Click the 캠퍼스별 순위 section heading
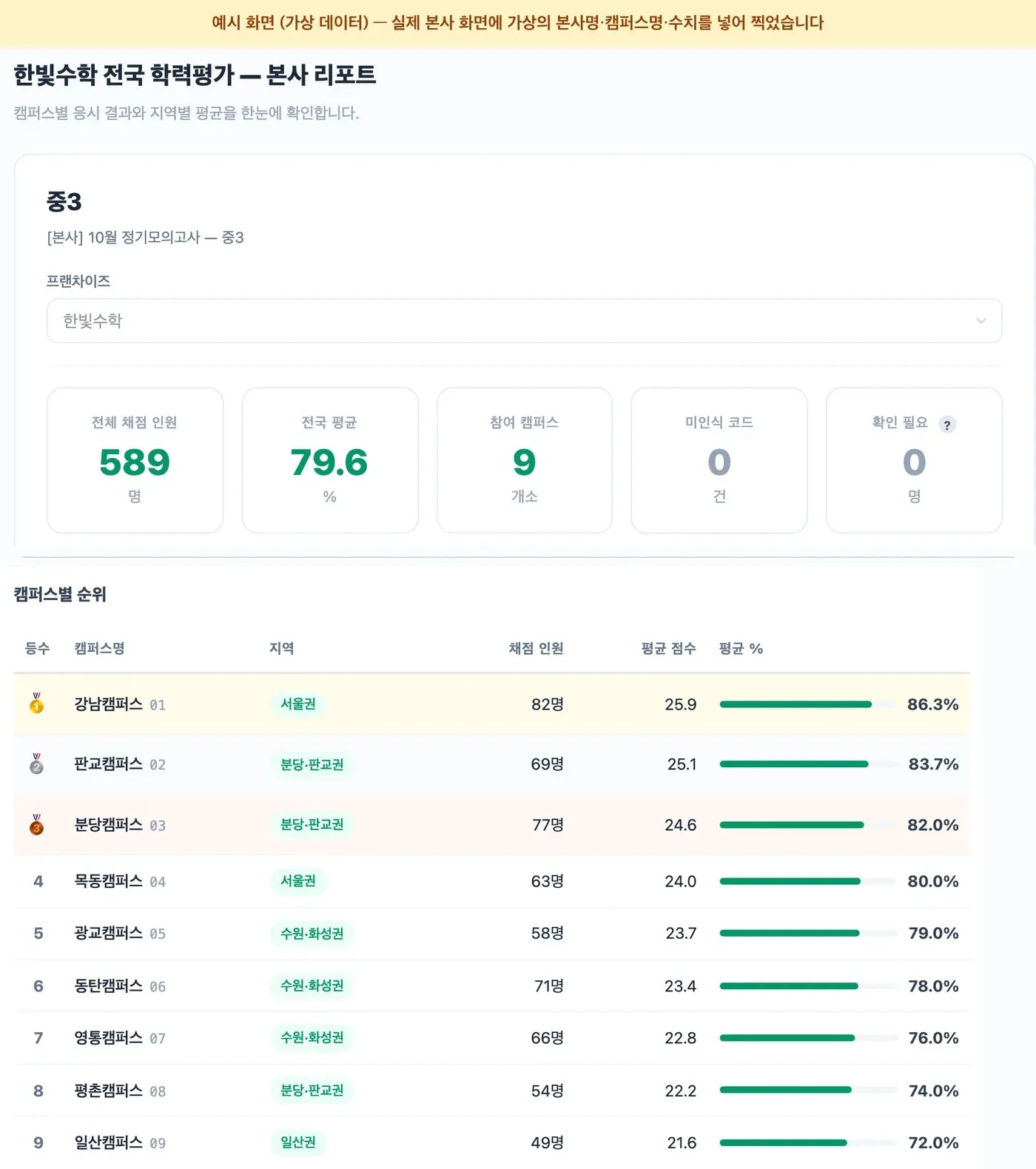1036x1169 pixels. [60, 595]
